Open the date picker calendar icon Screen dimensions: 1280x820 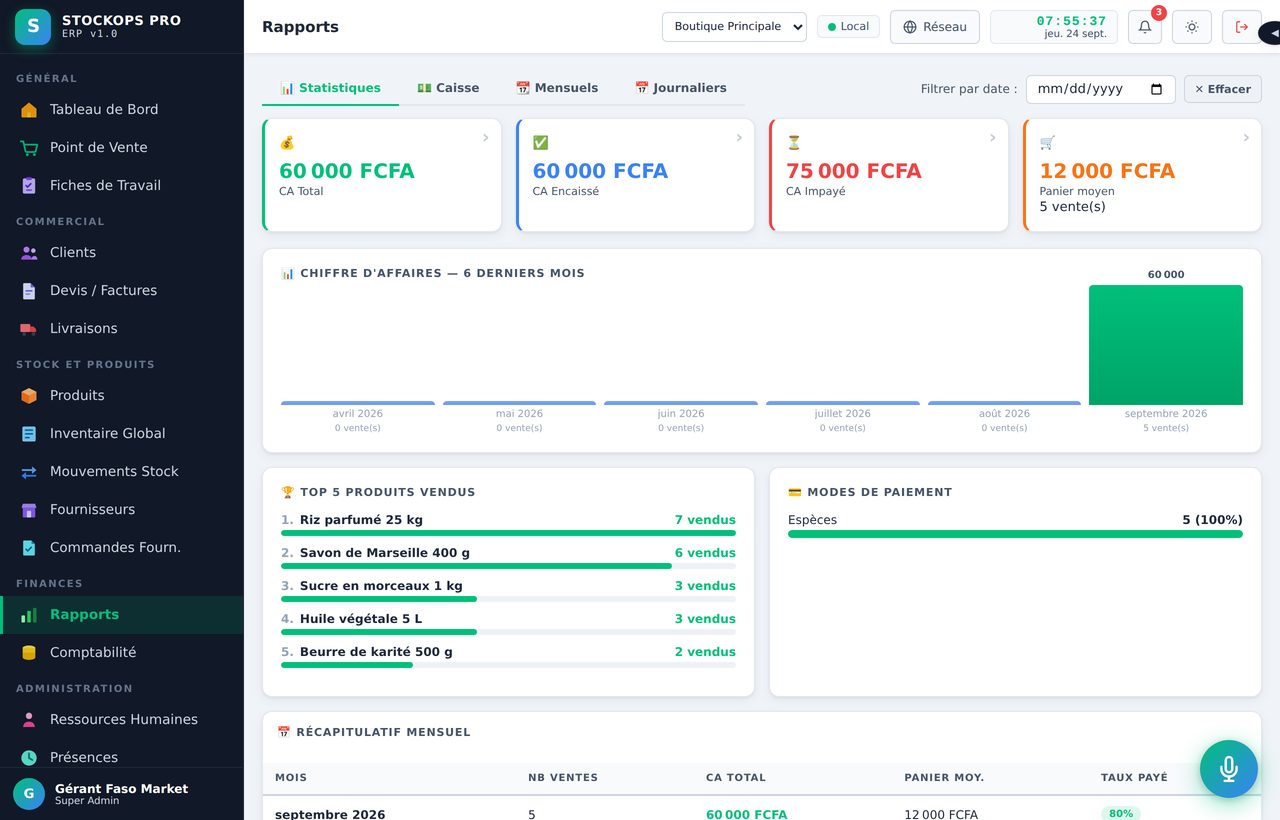1156,89
